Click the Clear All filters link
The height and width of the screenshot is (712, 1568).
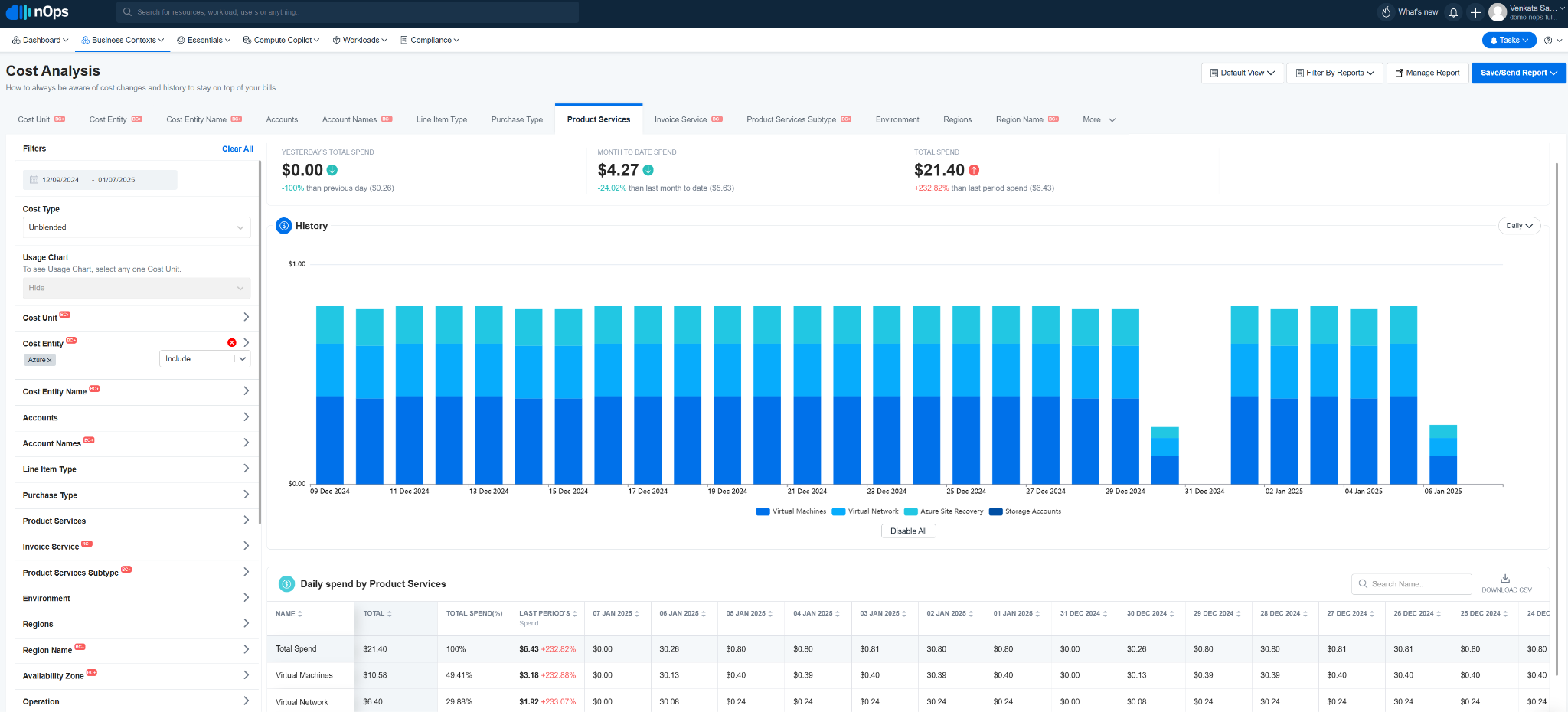click(237, 149)
